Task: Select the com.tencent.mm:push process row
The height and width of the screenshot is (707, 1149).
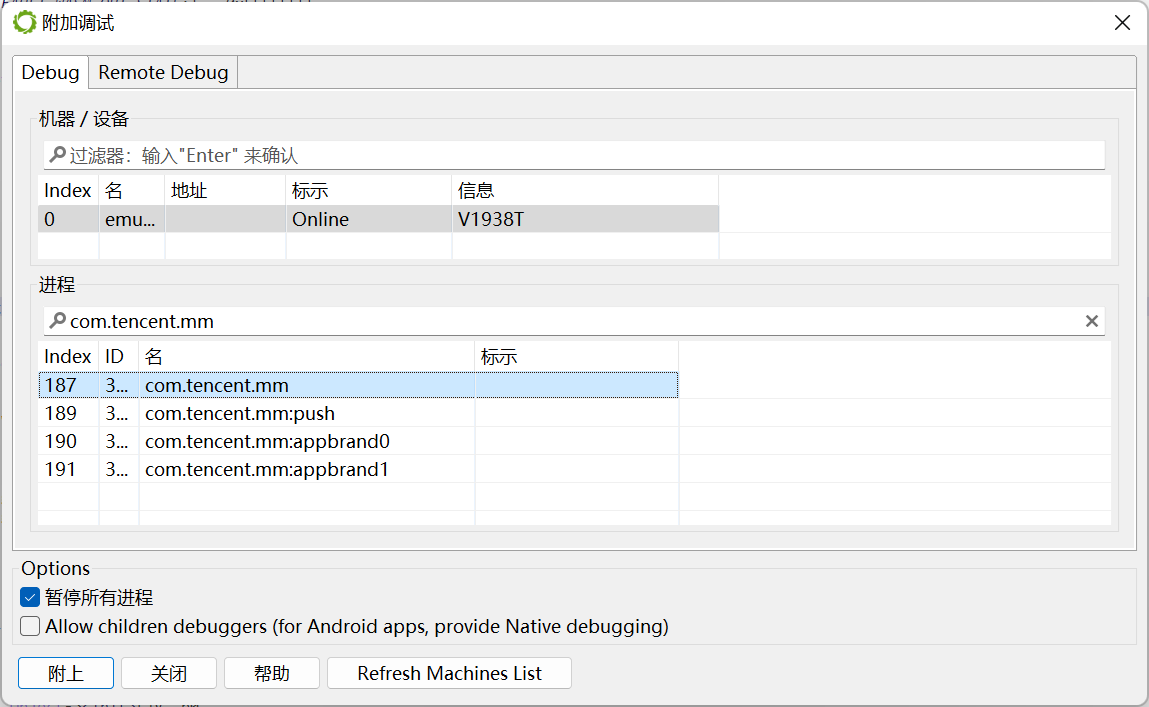Action: coord(358,413)
